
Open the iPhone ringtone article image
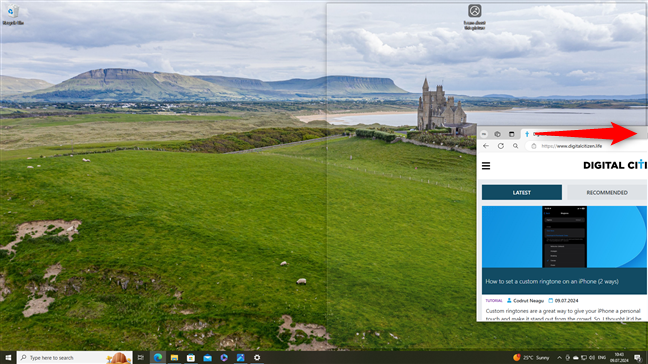click(x=564, y=237)
